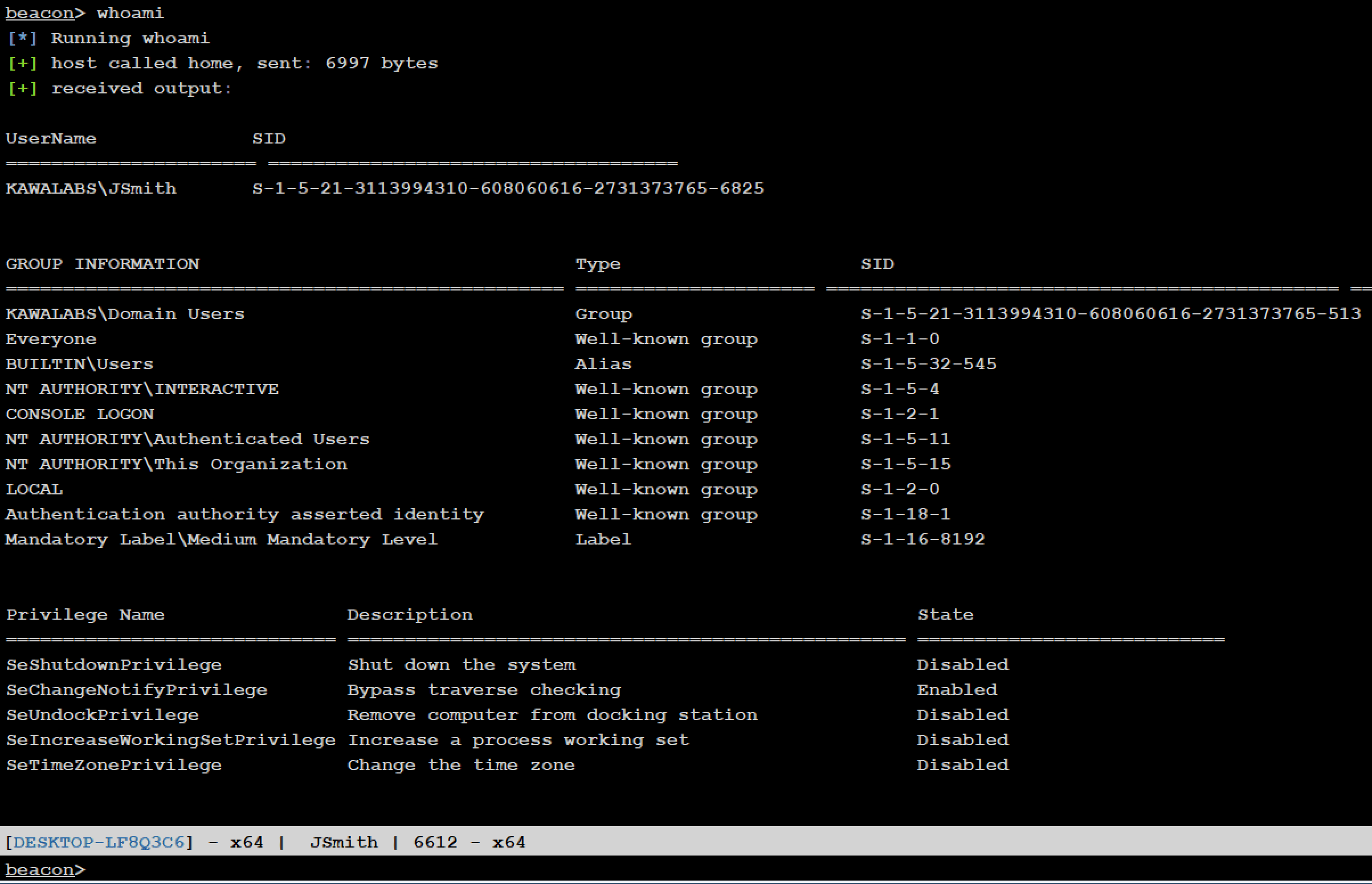This screenshot has height=884, width=1372.
Task: Click the JSmith username in status bar
Action: (344, 842)
